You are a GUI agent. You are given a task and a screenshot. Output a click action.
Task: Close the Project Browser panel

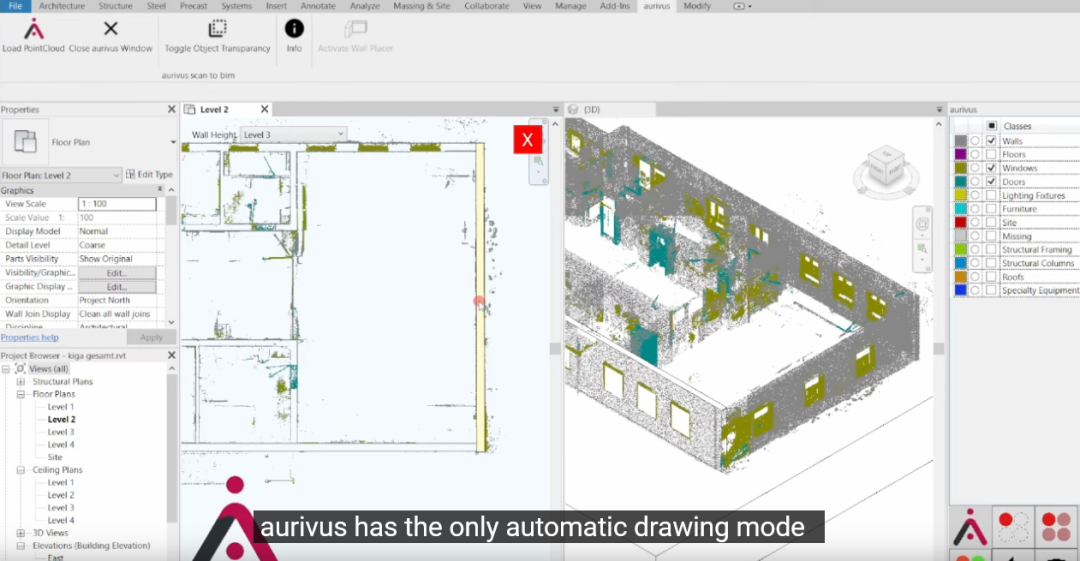tap(172, 355)
